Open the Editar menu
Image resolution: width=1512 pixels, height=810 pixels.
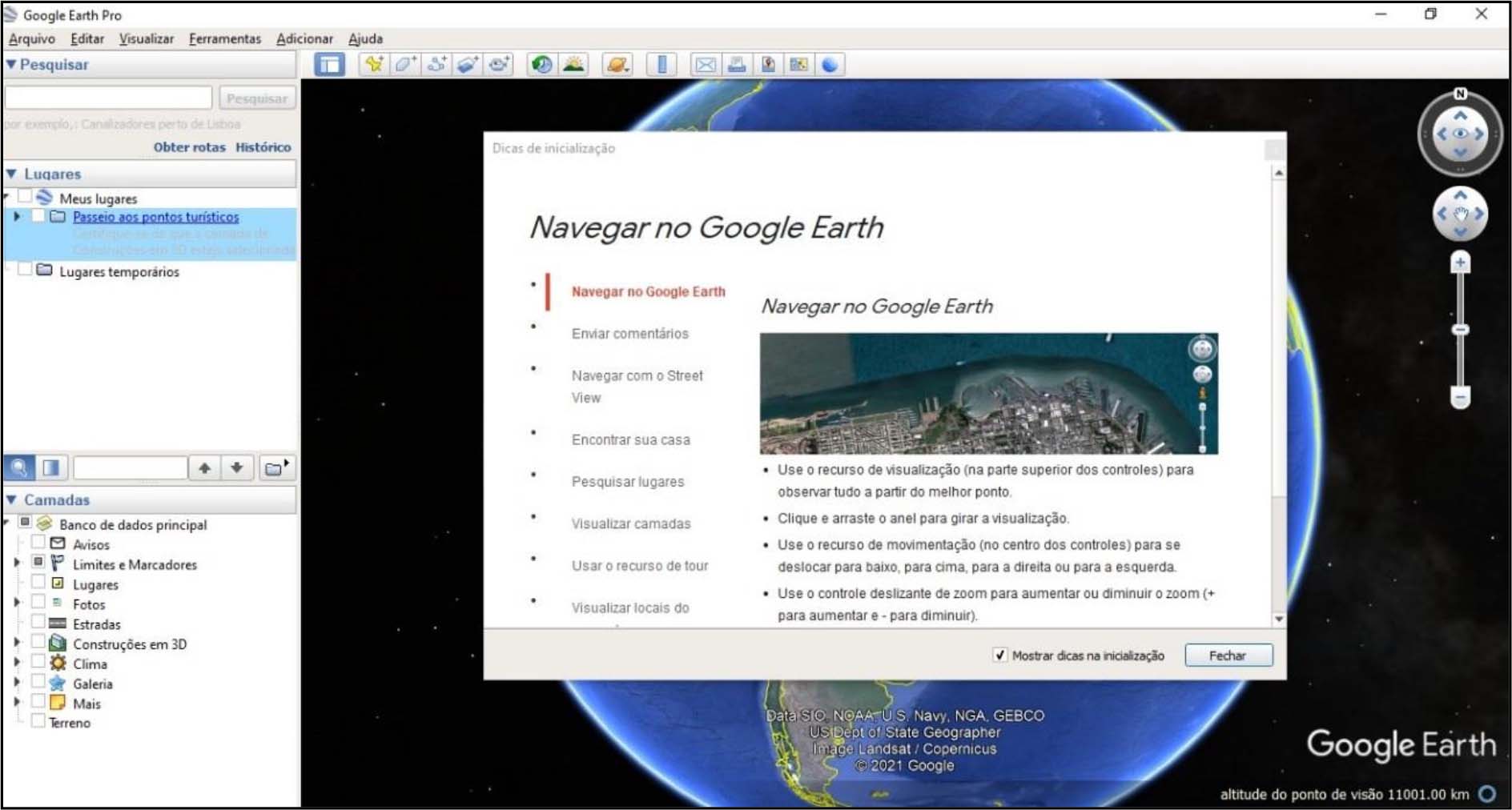pyautogui.click(x=87, y=38)
